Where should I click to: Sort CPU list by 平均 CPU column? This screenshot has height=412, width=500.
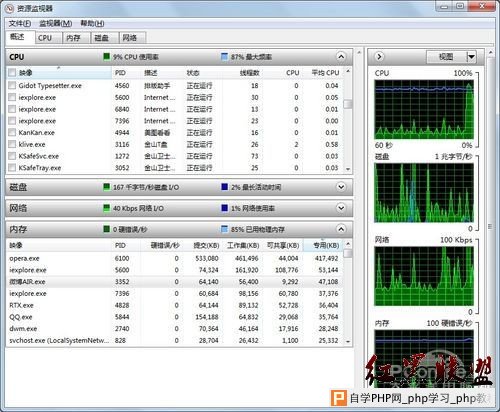pyautogui.click(x=323, y=73)
